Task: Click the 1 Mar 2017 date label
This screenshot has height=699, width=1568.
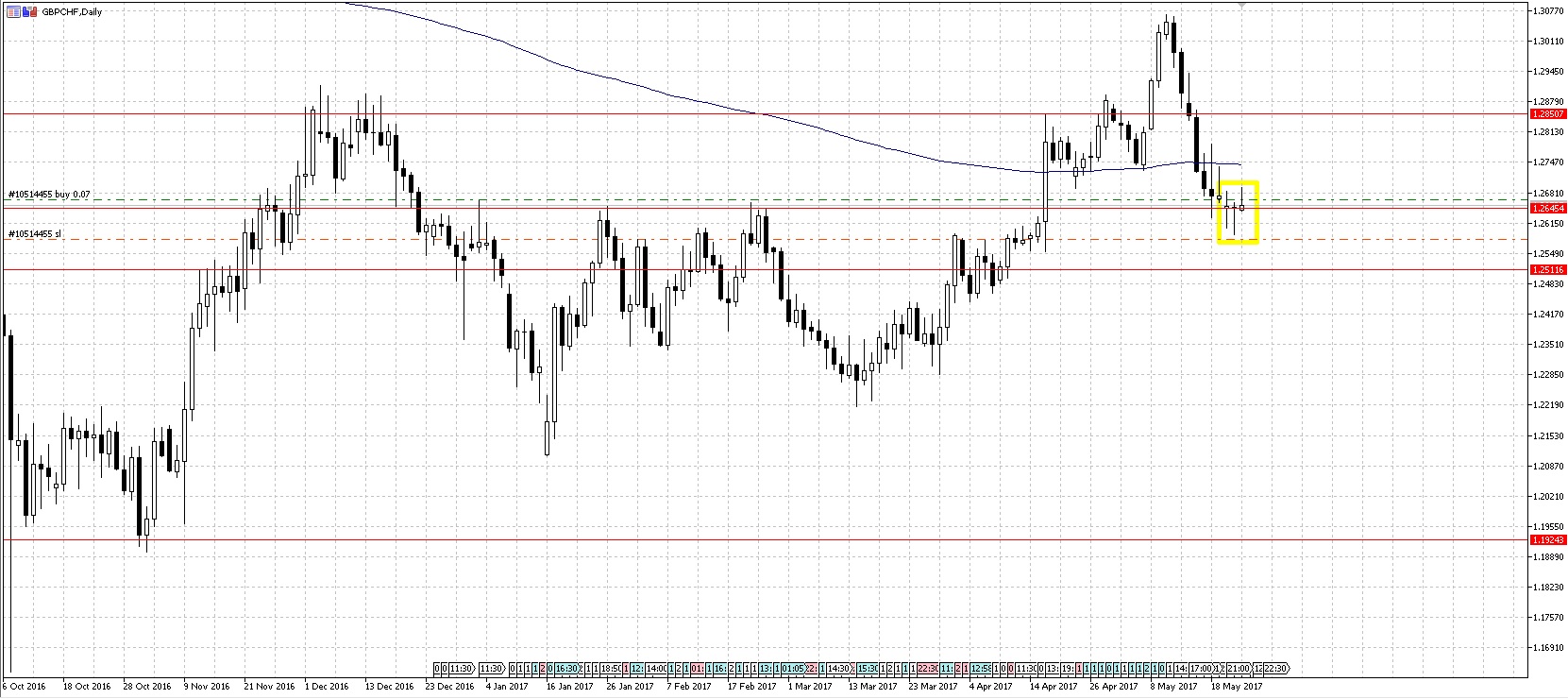Action: pos(810,687)
